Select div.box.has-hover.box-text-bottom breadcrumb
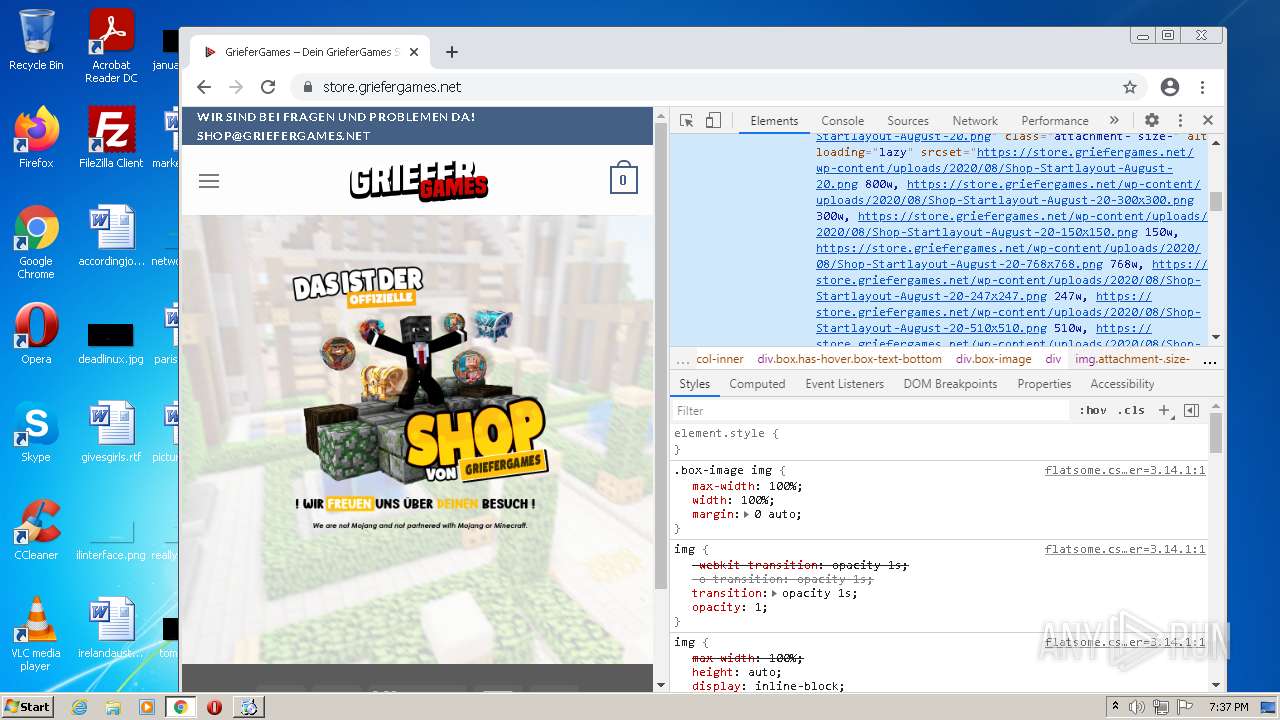1280x720 pixels. pyautogui.click(x=849, y=359)
